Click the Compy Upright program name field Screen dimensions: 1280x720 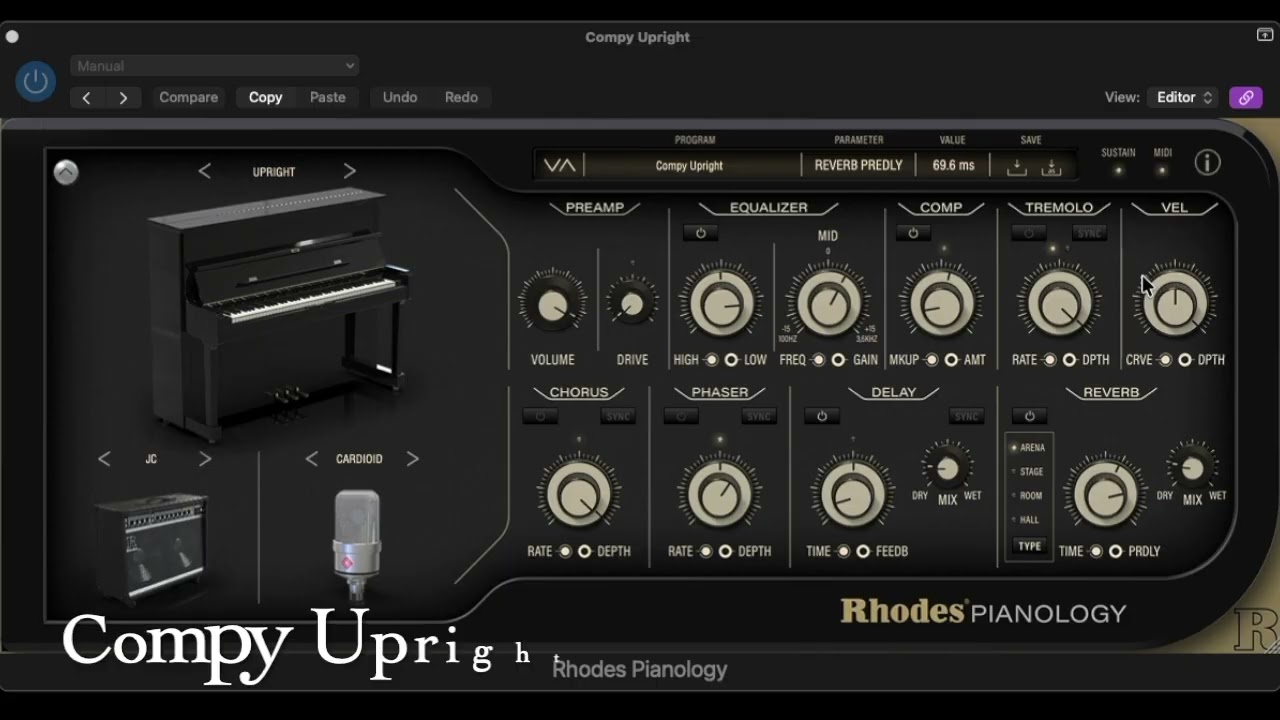pyautogui.click(x=689, y=166)
